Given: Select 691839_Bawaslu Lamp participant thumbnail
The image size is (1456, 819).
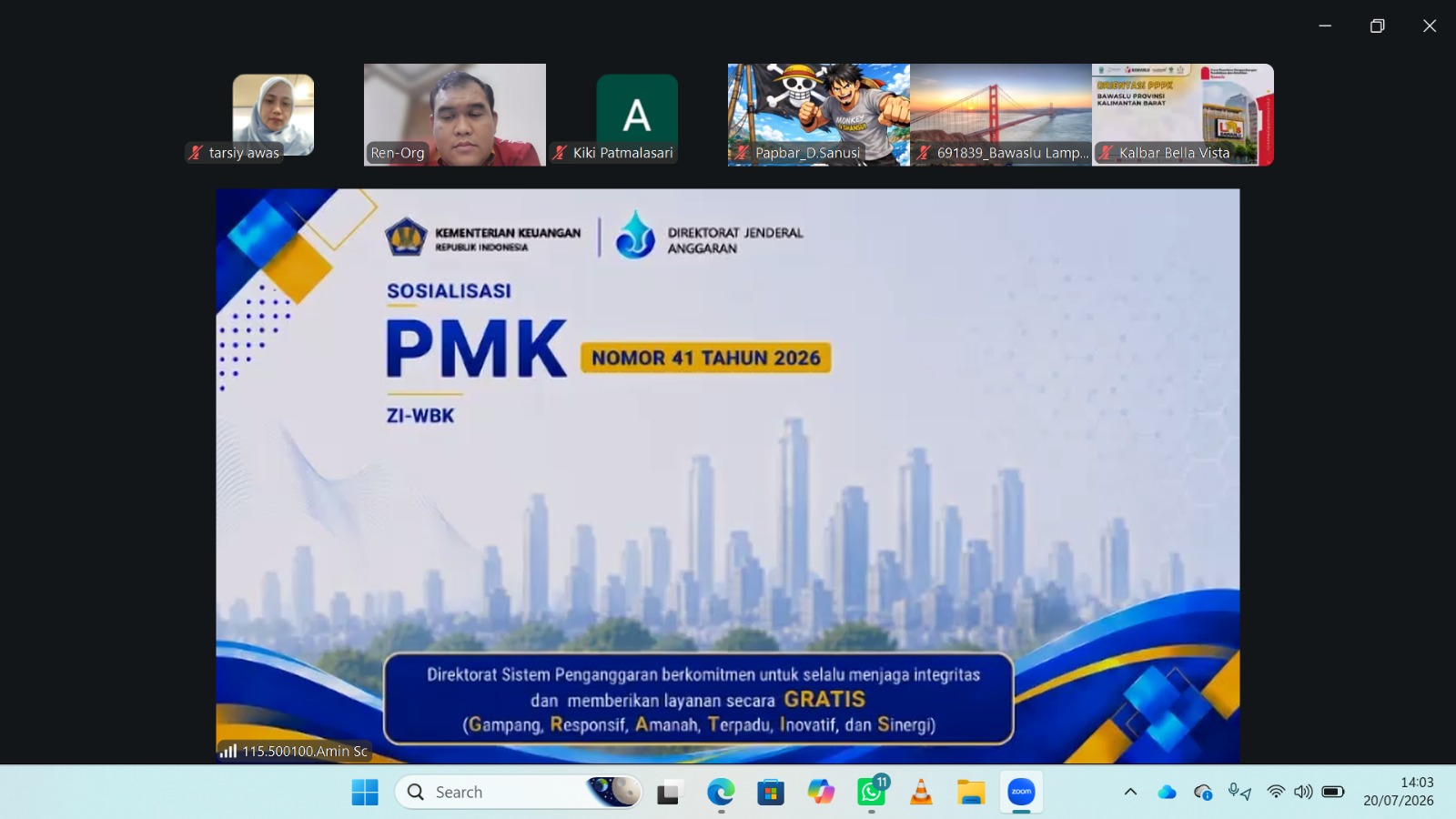Looking at the screenshot, I should click(1001, 115).
